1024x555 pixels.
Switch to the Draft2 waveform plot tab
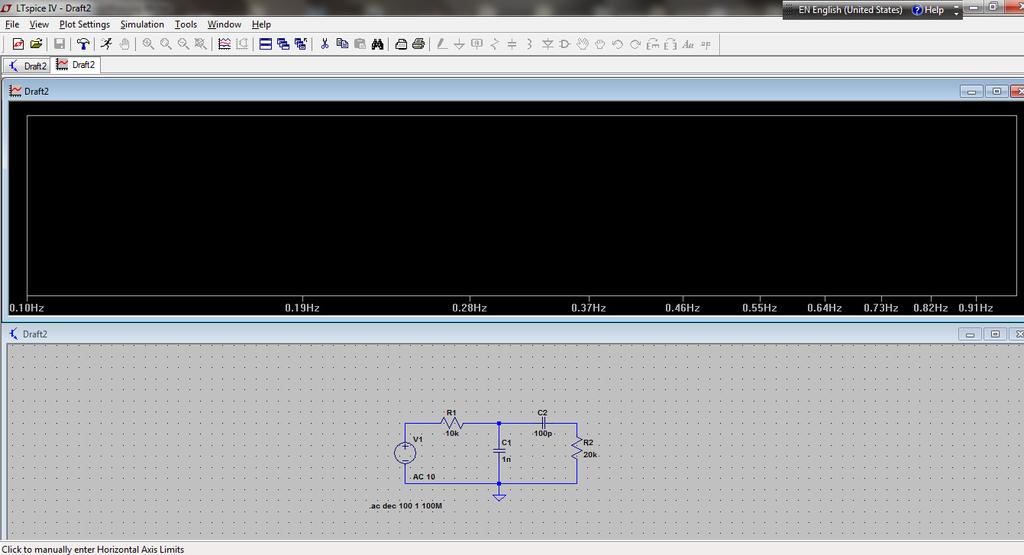click(76, 65)
